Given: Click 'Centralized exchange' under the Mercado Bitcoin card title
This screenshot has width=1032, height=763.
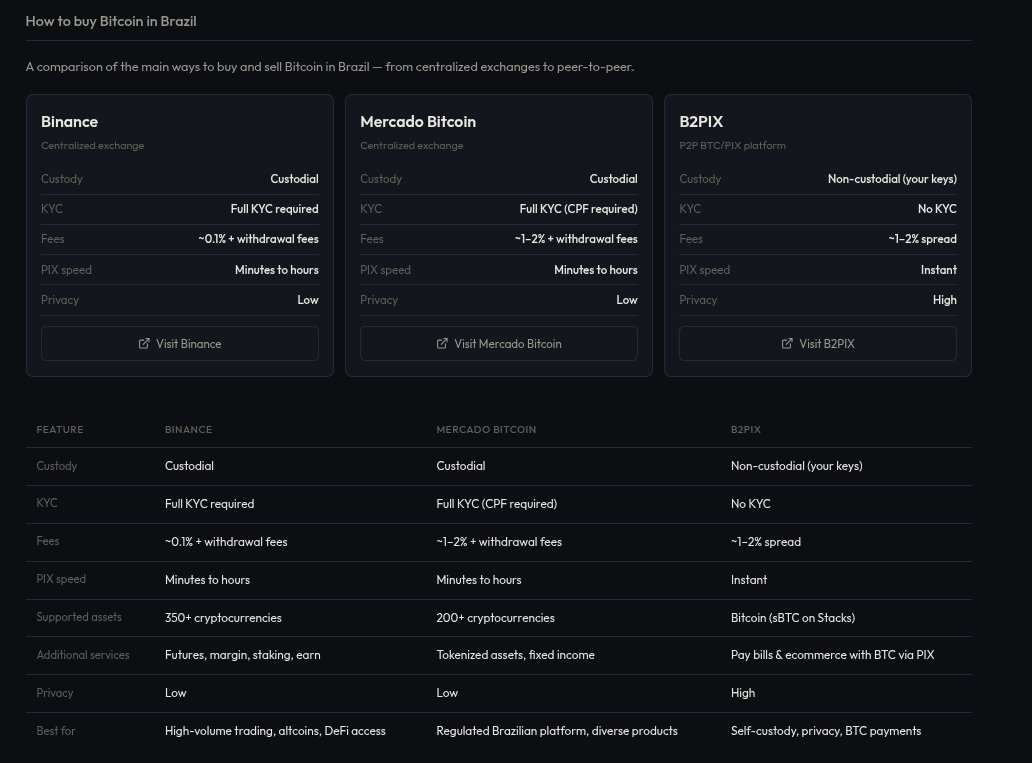Looking at the screenshot, I should [x=411, y=145].
